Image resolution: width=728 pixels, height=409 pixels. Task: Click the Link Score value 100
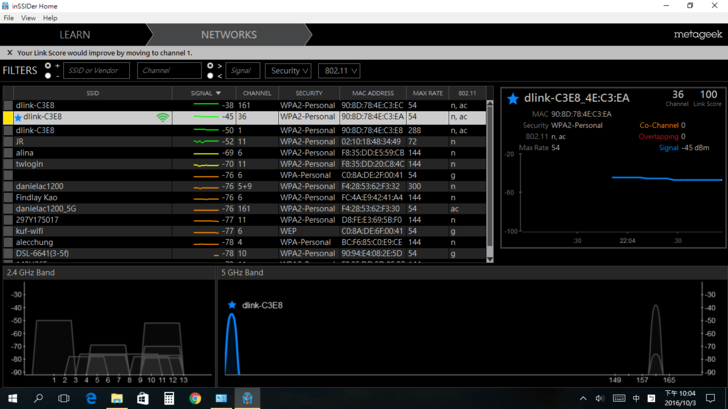coord(708,95)
